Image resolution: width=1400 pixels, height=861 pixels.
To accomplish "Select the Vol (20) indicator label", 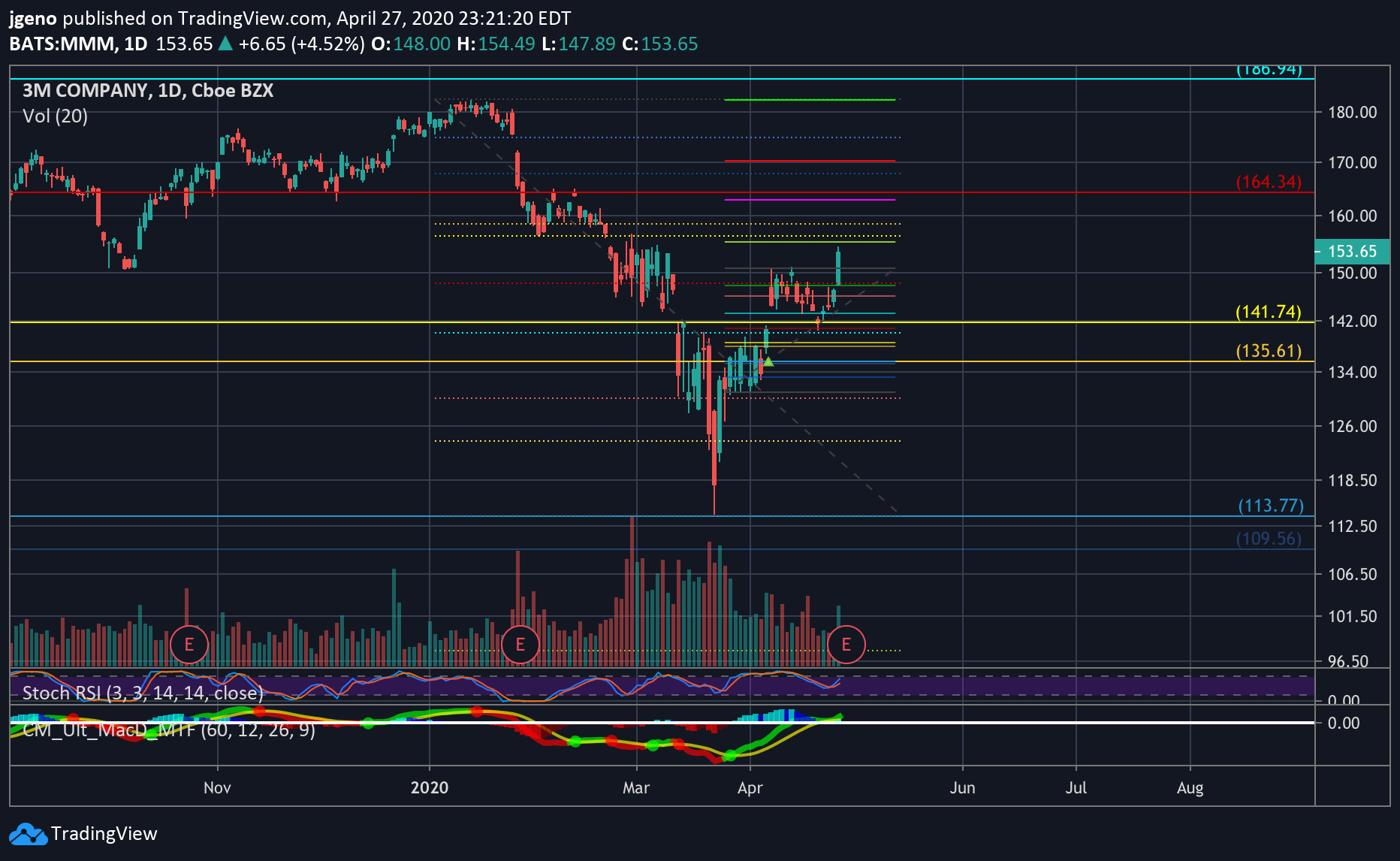I will (x=55, y=116).
